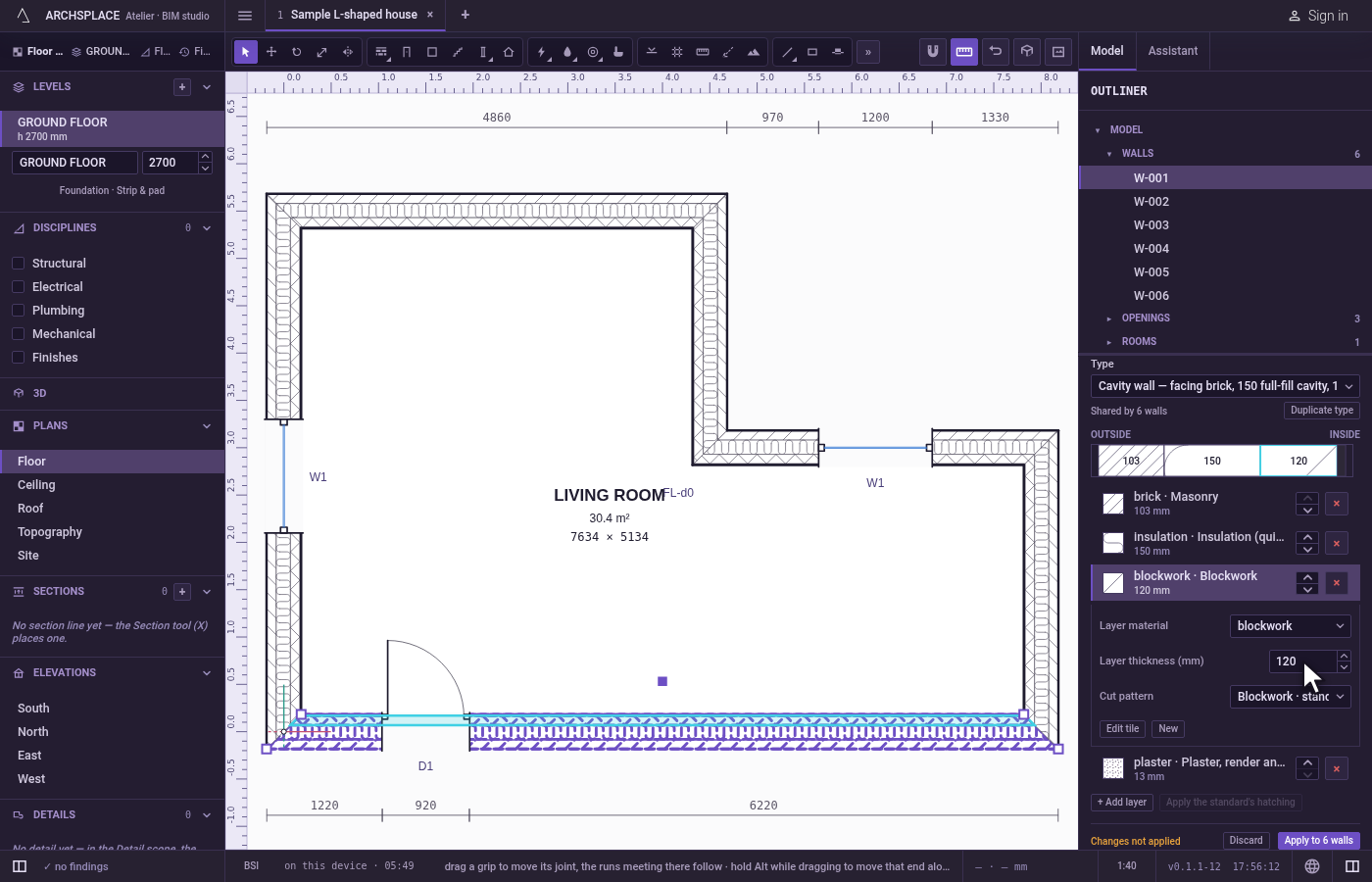Click Duplicate type button
Screen dimensions: 1372x882
(x=1322, y=411)
